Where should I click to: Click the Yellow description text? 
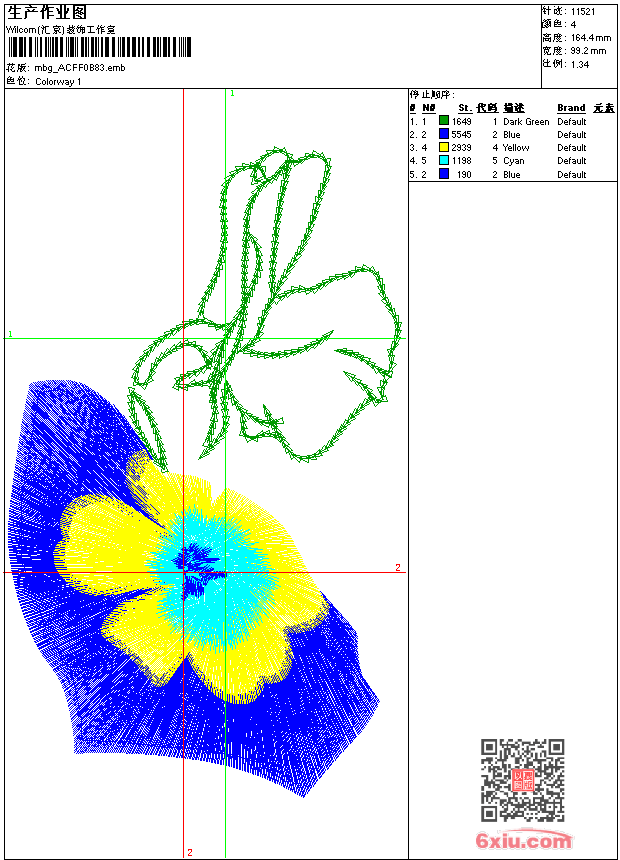[516, 148]
